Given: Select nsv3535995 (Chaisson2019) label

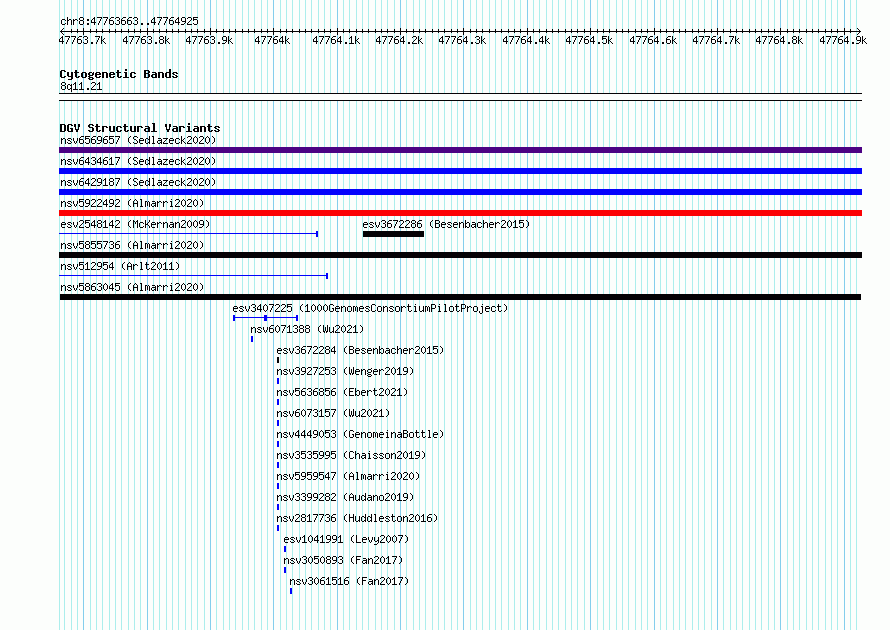Looking at the screenshot, I should point(351,455).
